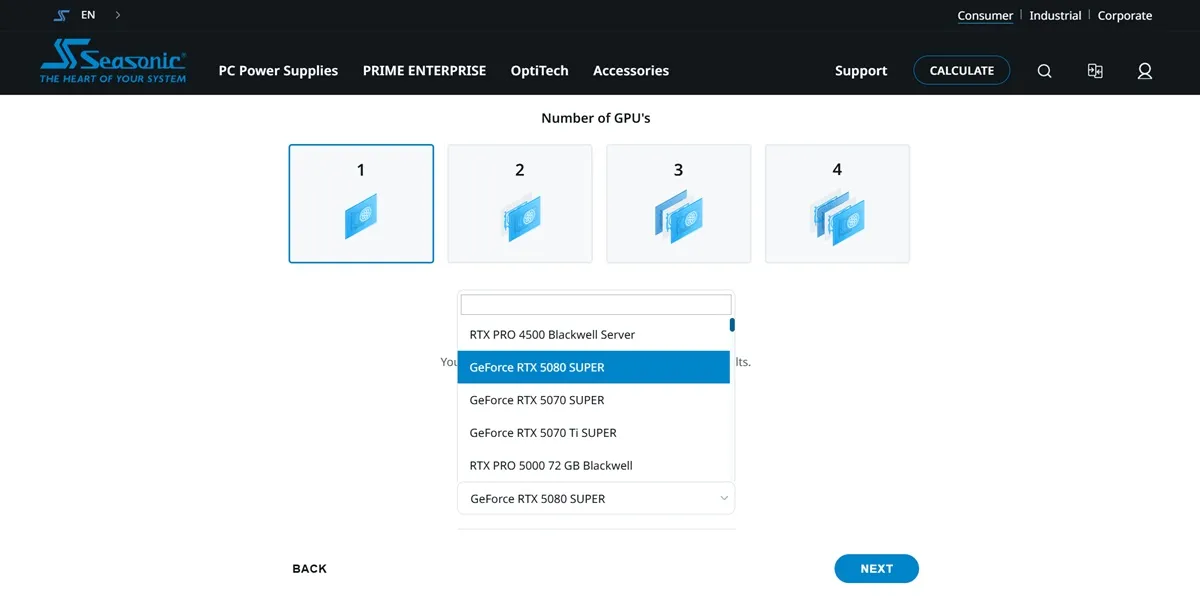Image resolution: width=1200 pixels, height=600 pixels.
Task: Choose RTX PRO 5000 72 GB Blackwell option
Action: click(x=594, y=465)
